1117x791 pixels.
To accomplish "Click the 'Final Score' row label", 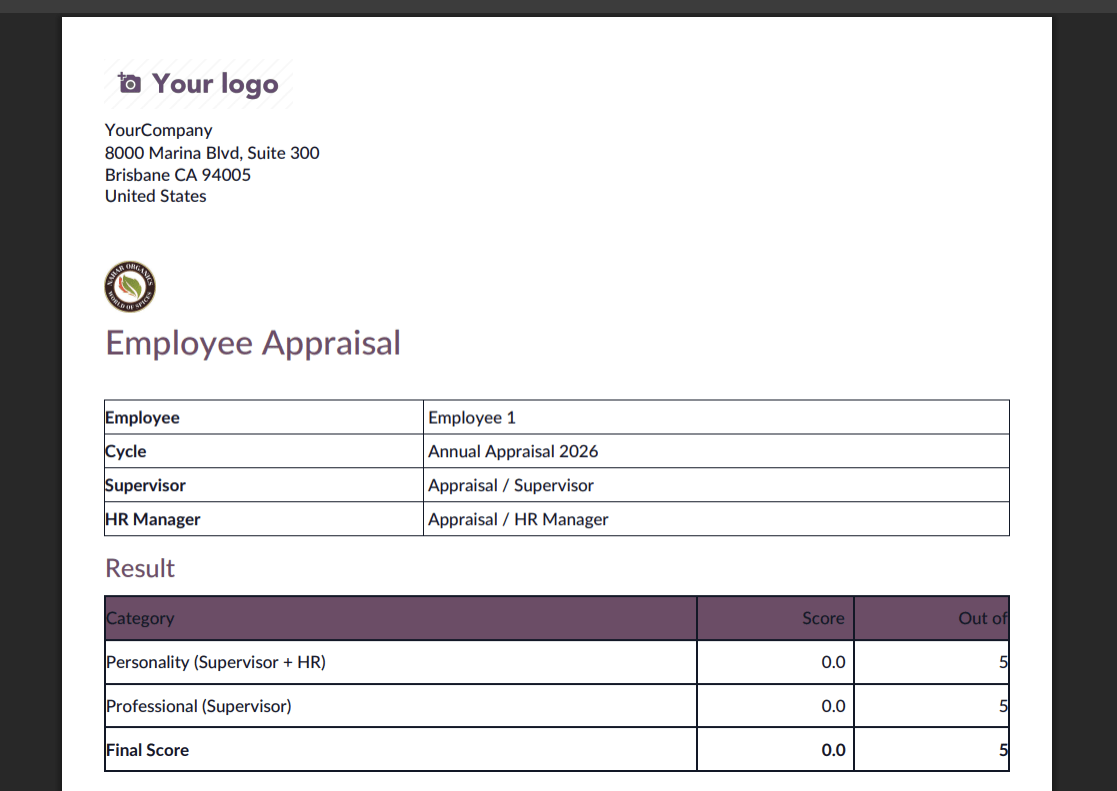I will (x=147, y=750).
